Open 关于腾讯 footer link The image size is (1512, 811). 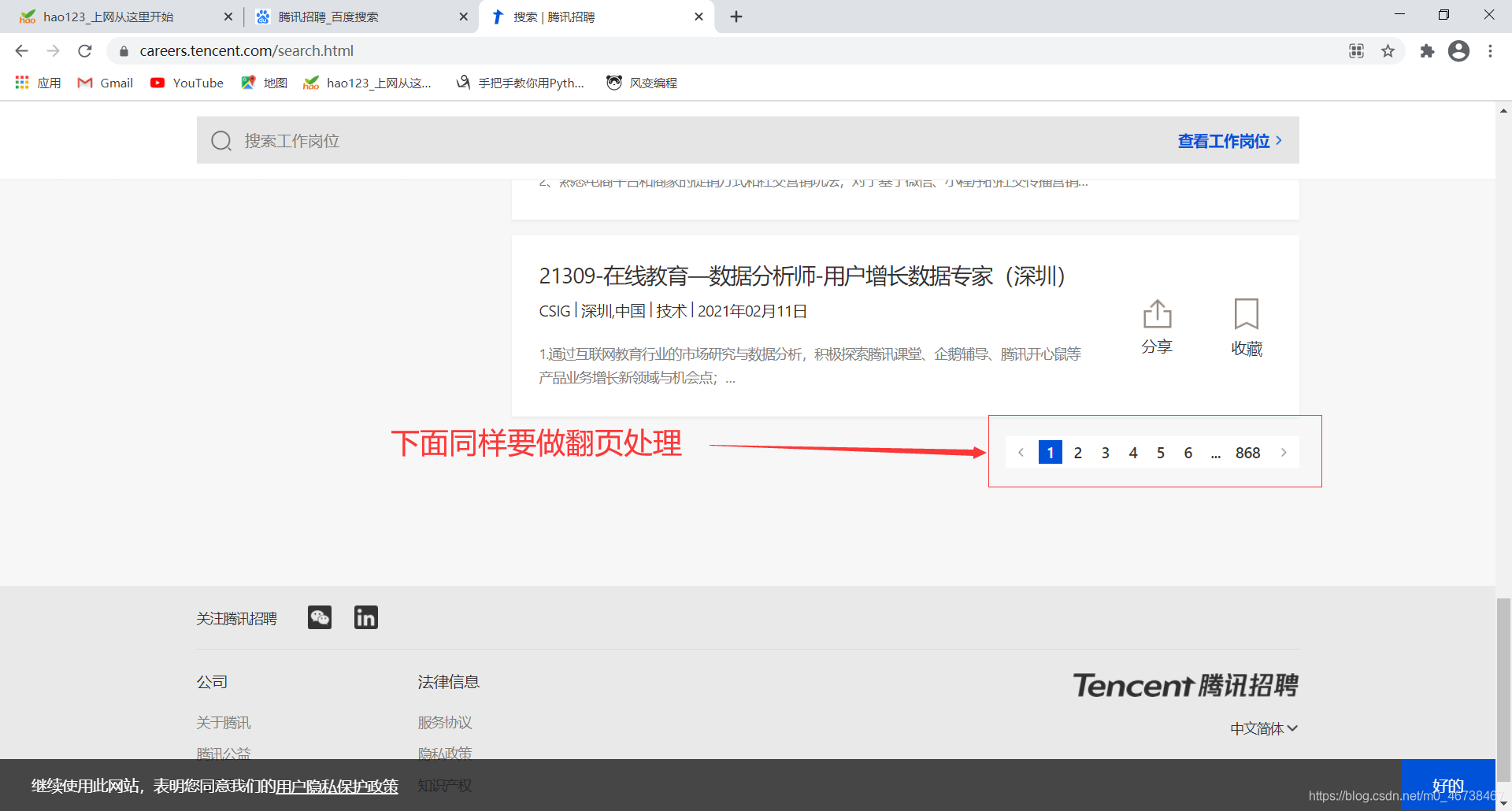(x=224, y=722)
